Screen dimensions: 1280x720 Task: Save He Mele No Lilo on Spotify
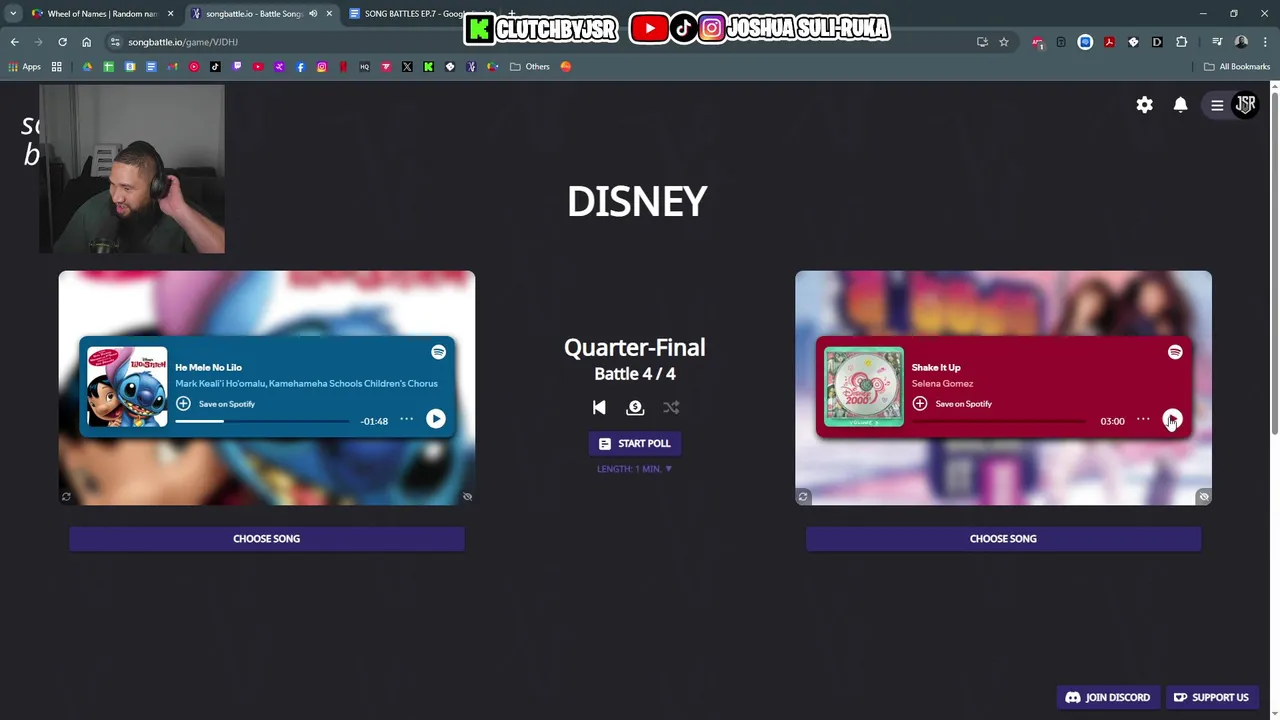(x=215, y=404)
